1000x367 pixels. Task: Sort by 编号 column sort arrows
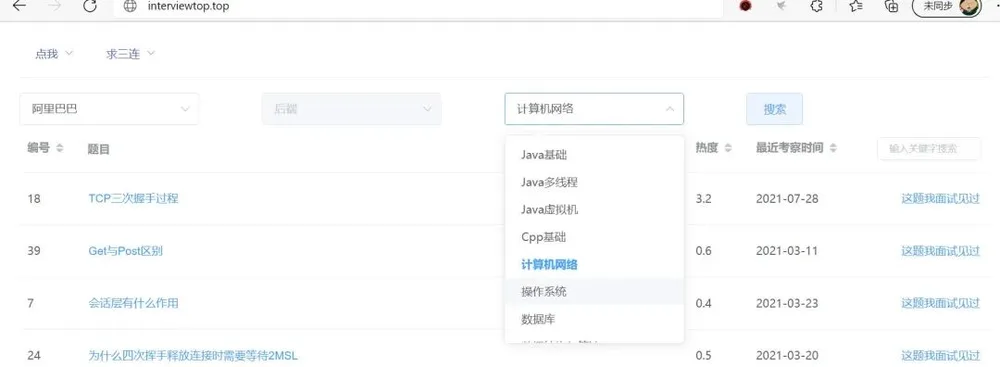(x=60, y=148)
